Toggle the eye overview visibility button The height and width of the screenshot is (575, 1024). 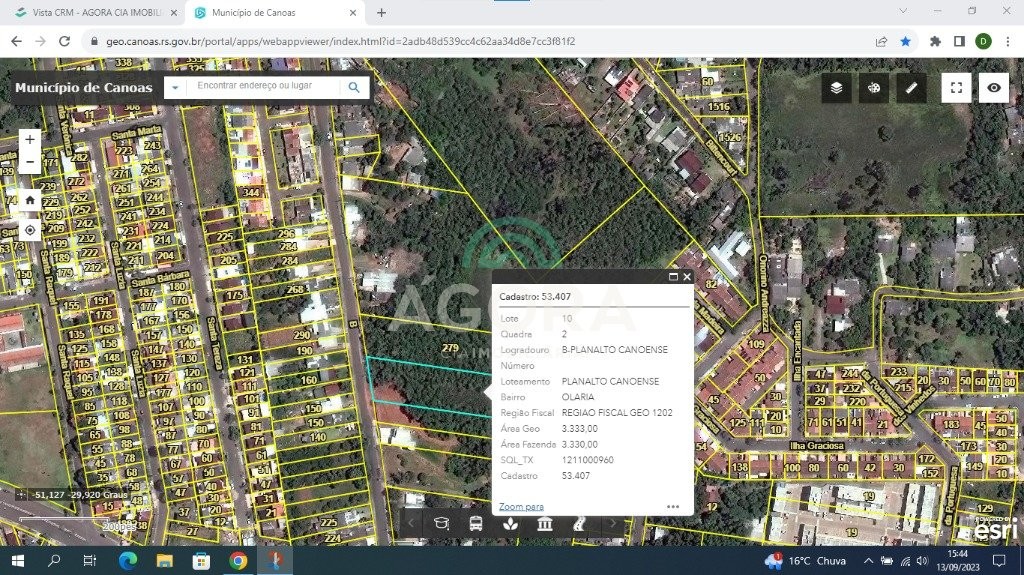993,88
